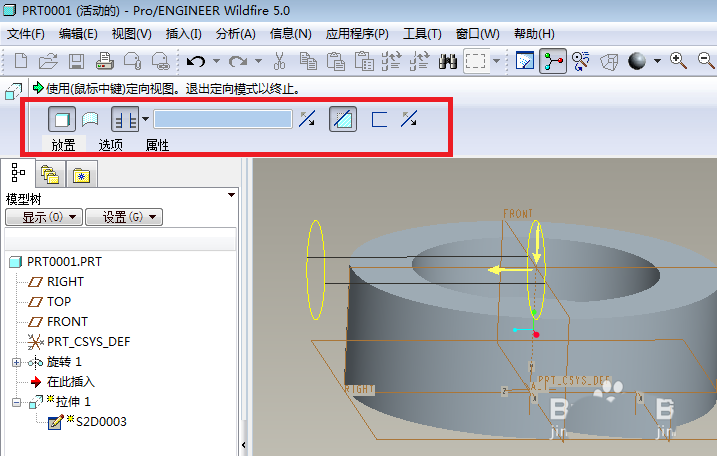
Task: Click the blind depth option button
Action: coord(125,119)
